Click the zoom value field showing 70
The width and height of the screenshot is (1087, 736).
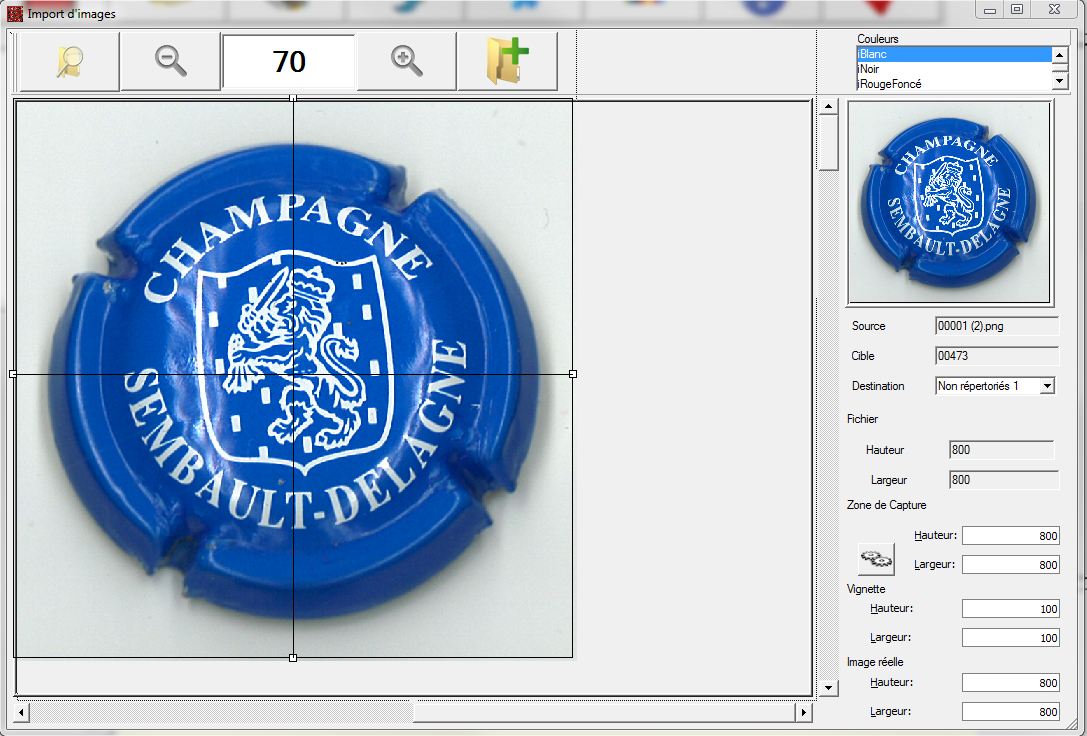[289, 62]
